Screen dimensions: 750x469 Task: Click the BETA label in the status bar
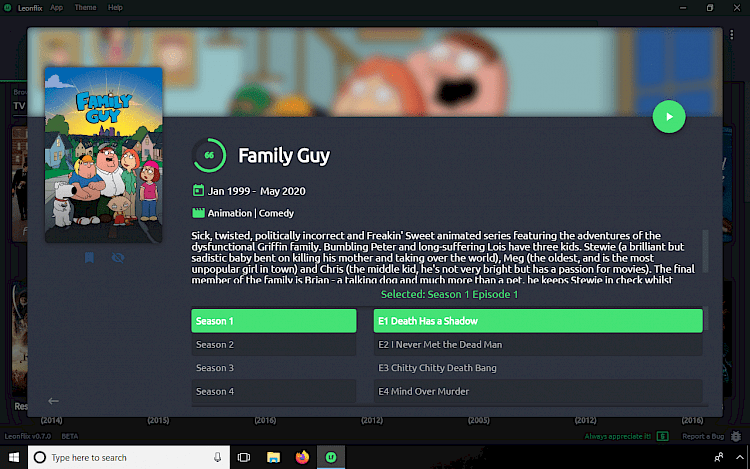tap(70, 436)
